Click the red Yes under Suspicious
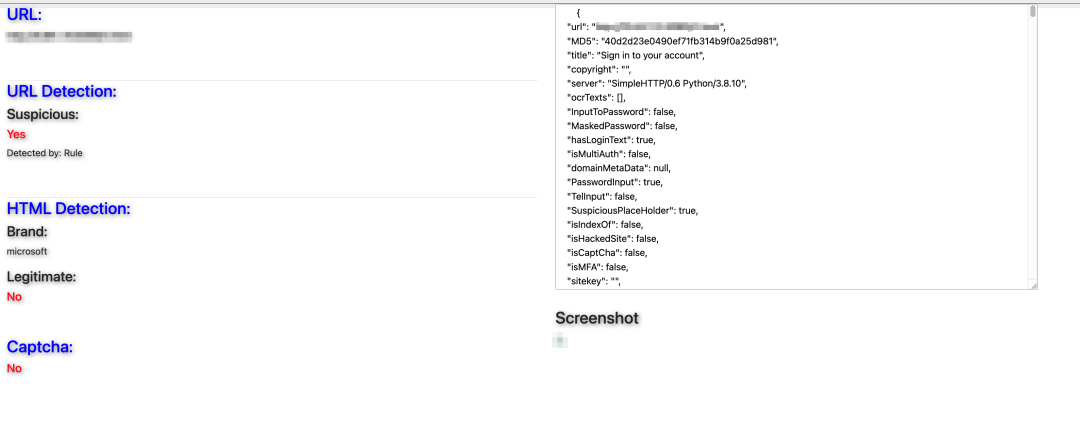 [16, 134]
